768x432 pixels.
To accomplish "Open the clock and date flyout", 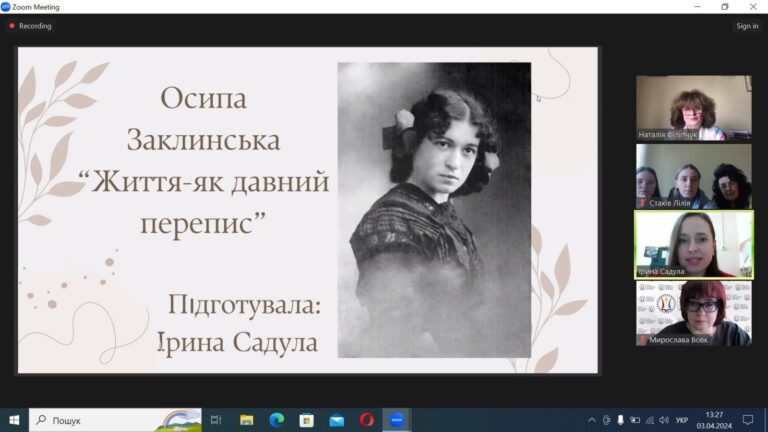I will (x=714, y=420).
